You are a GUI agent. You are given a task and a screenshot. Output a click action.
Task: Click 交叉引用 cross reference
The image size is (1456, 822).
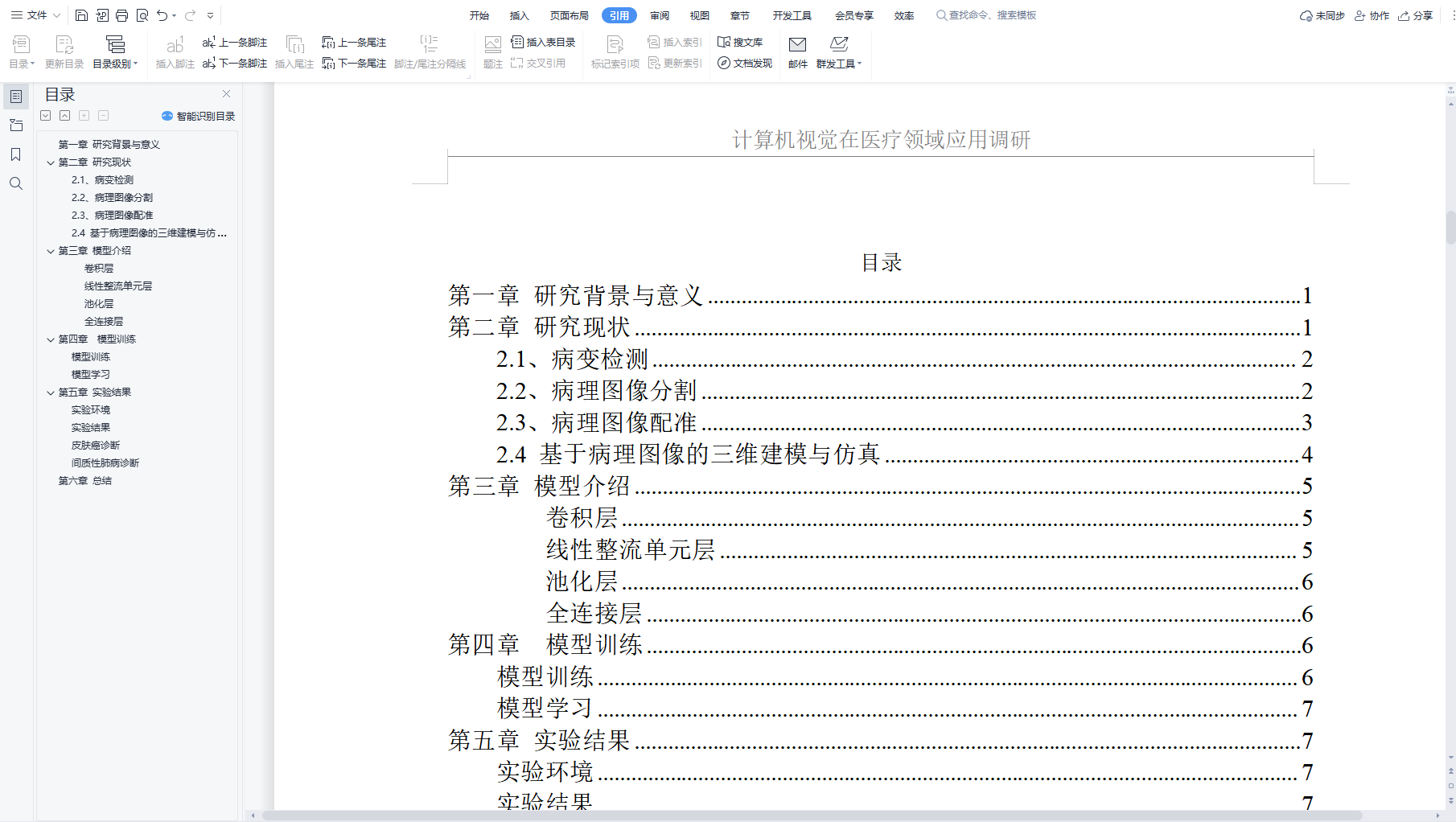click(x=538, y=63)
